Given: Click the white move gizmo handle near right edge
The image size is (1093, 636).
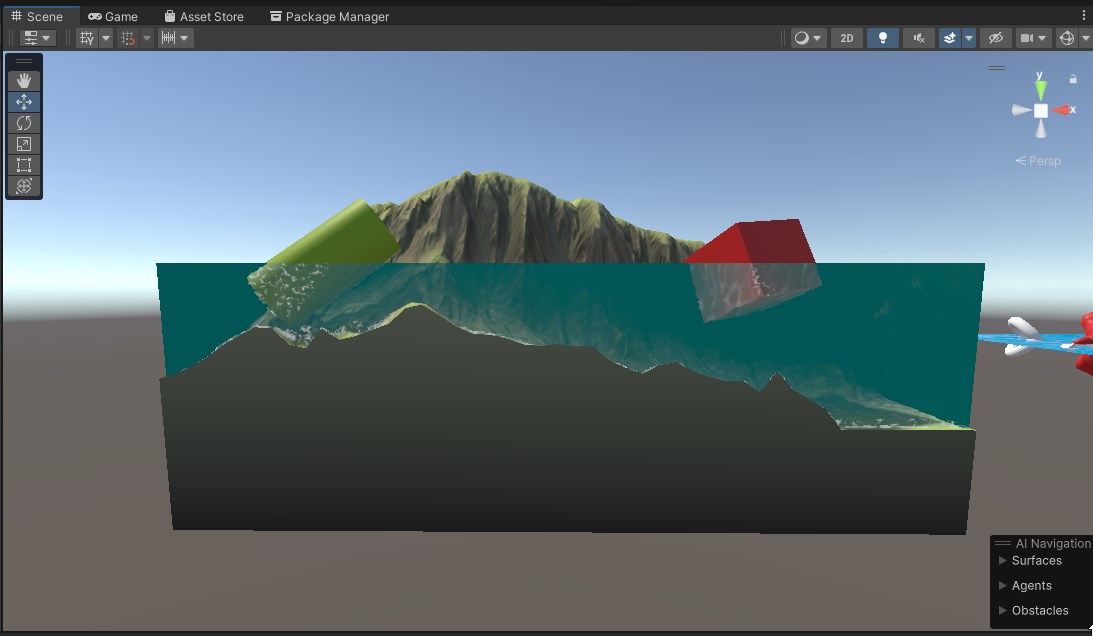Looking at the screenshot, I should (x=1022, y=336).
